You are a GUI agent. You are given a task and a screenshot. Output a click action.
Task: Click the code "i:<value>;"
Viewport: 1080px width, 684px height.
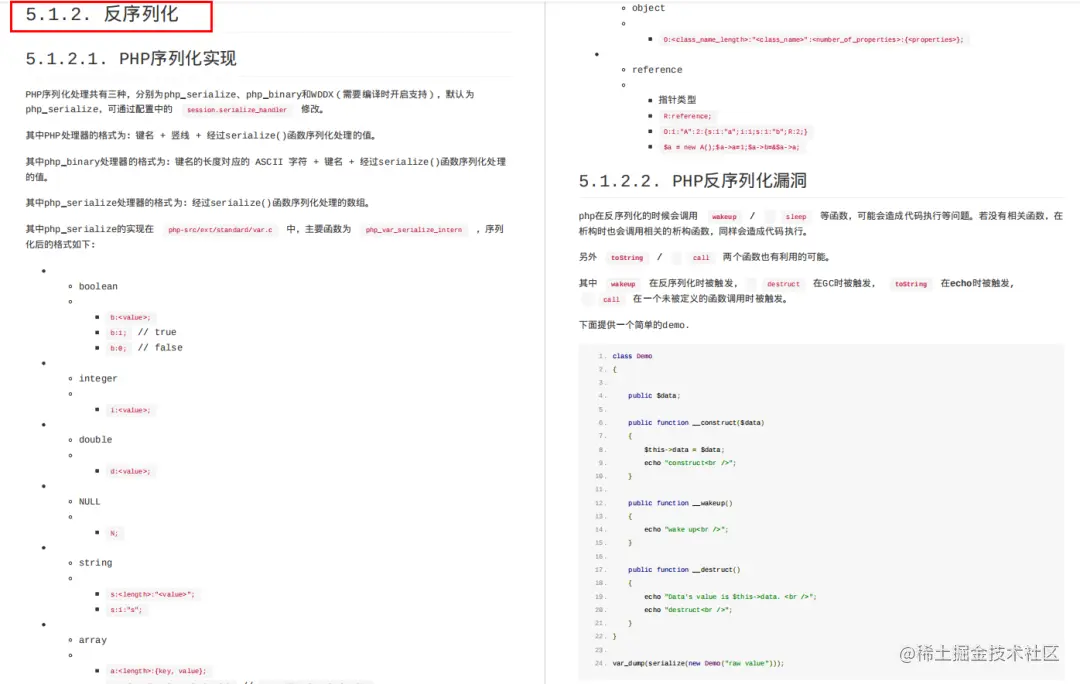(x=130, y=410)
